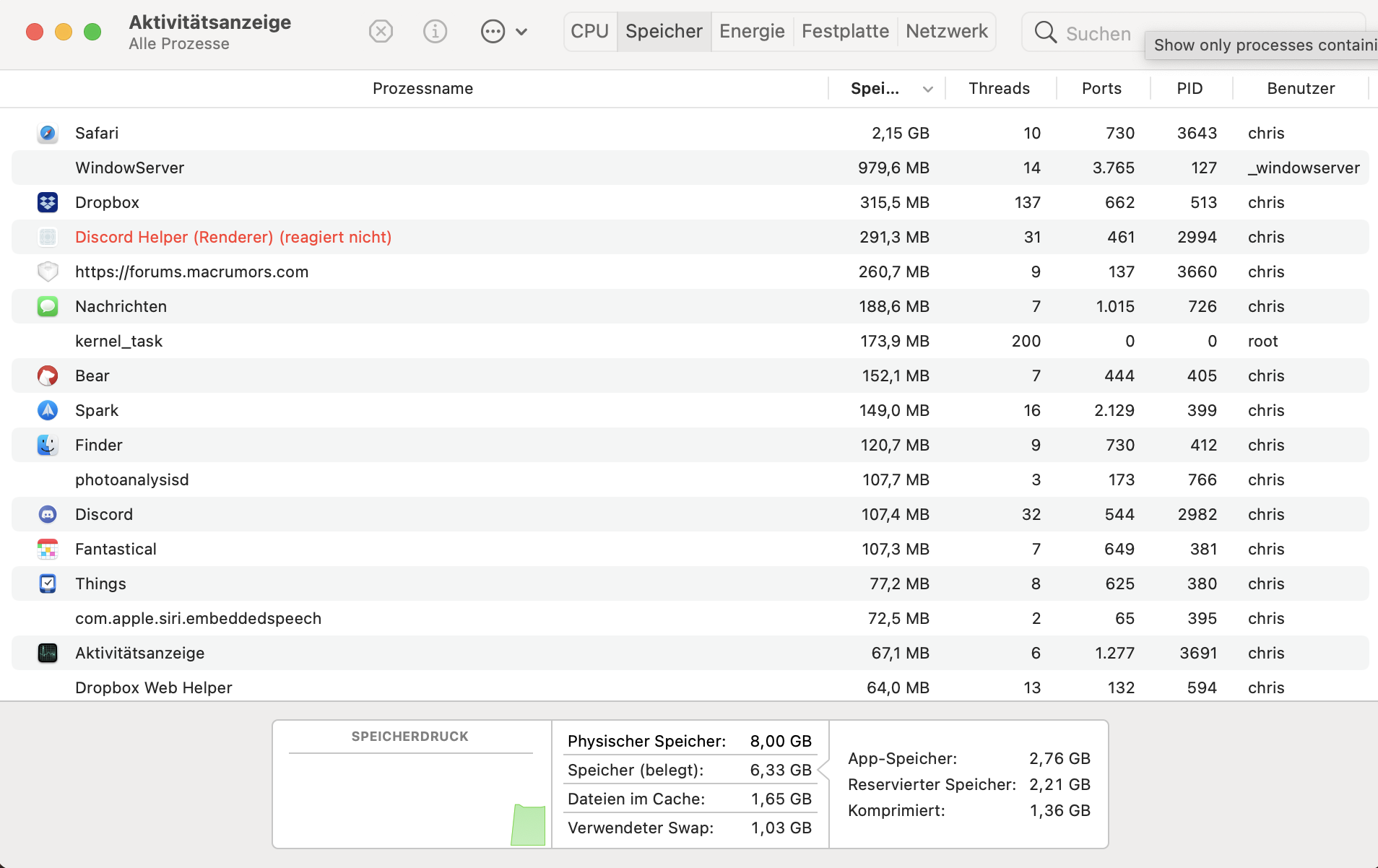The width and height of the screenshot is (1378, 868).
Task: Sort processes by PID column
Action: [1189, 89]
